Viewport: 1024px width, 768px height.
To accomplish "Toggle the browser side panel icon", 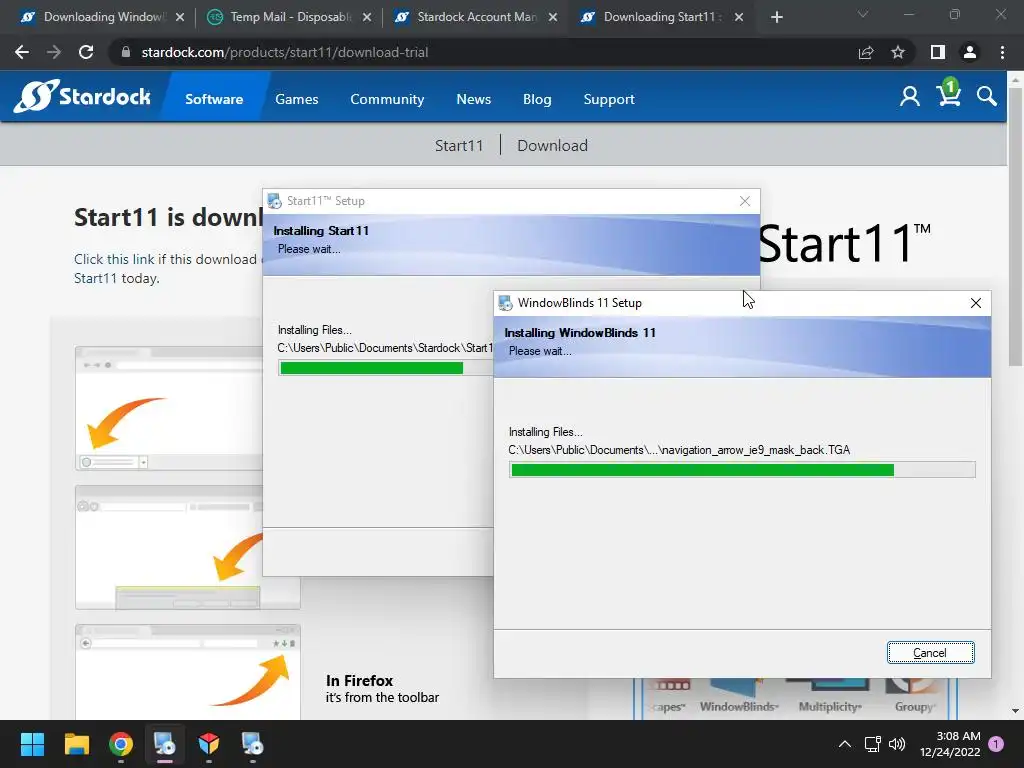I will click(x=938, y=52).
